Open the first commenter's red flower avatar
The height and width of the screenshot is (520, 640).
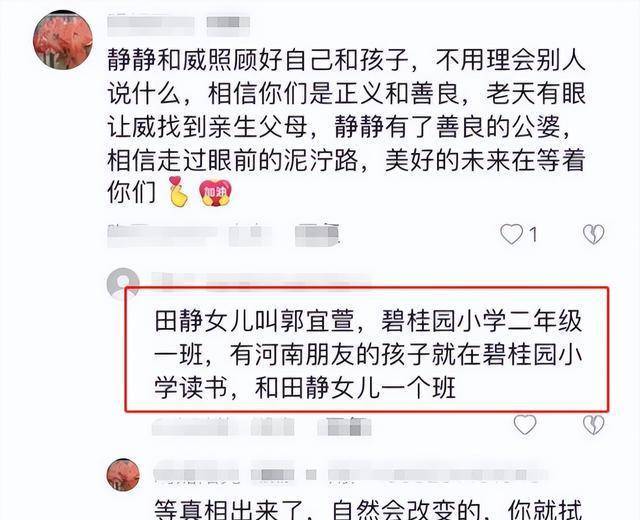63,40
